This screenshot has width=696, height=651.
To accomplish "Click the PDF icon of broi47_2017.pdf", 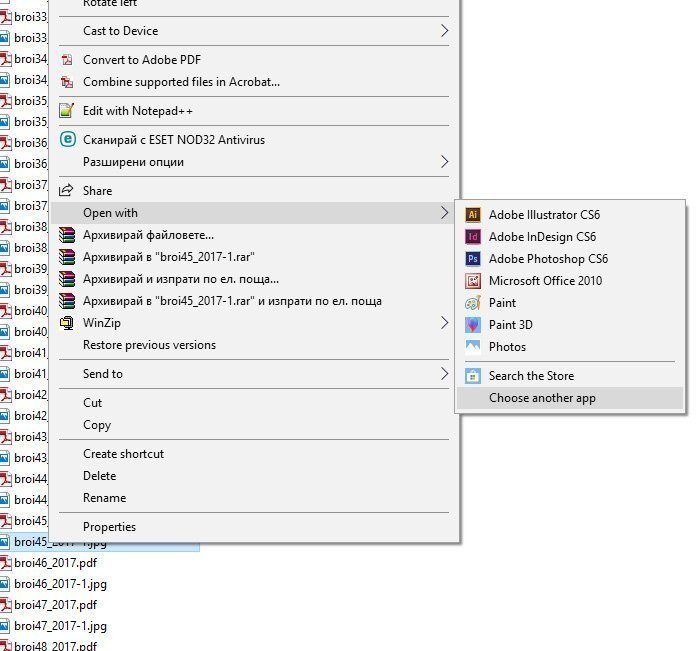I will (5, 604).
